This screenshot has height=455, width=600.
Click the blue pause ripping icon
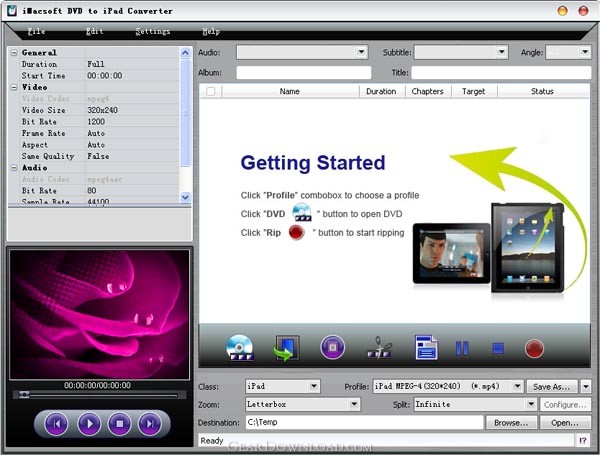[x=462, y=348]
